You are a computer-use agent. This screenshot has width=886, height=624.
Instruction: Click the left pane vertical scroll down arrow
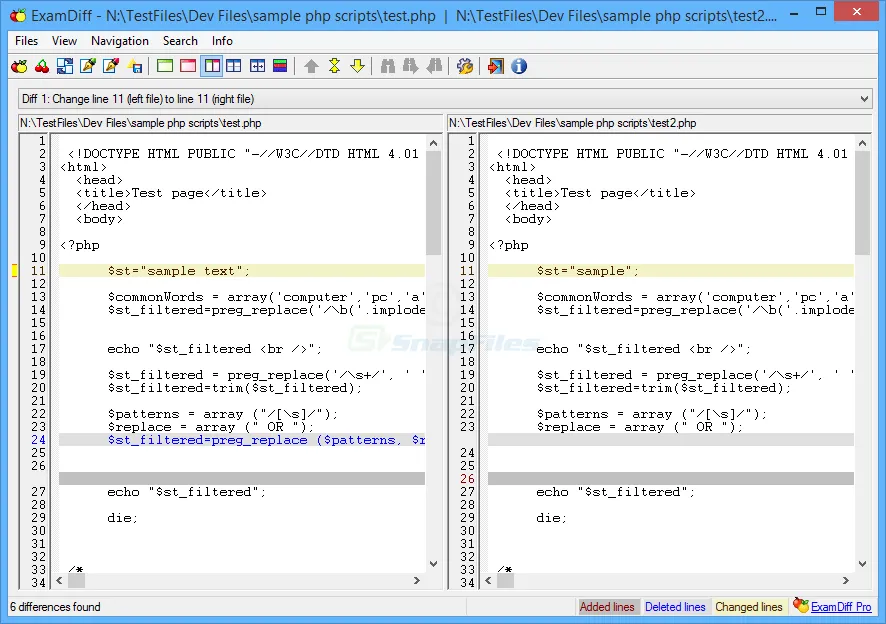coord(433,564)
